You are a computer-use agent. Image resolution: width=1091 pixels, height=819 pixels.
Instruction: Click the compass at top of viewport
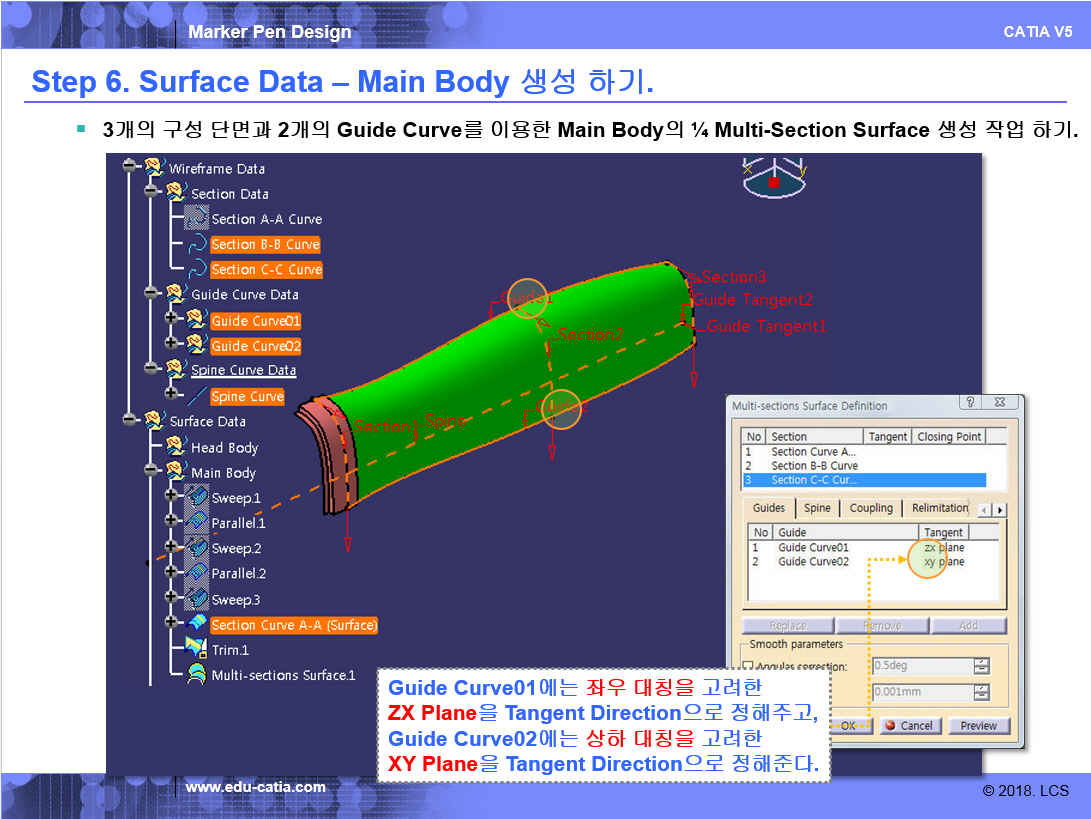pyautogui.click(x=773, y=178)
